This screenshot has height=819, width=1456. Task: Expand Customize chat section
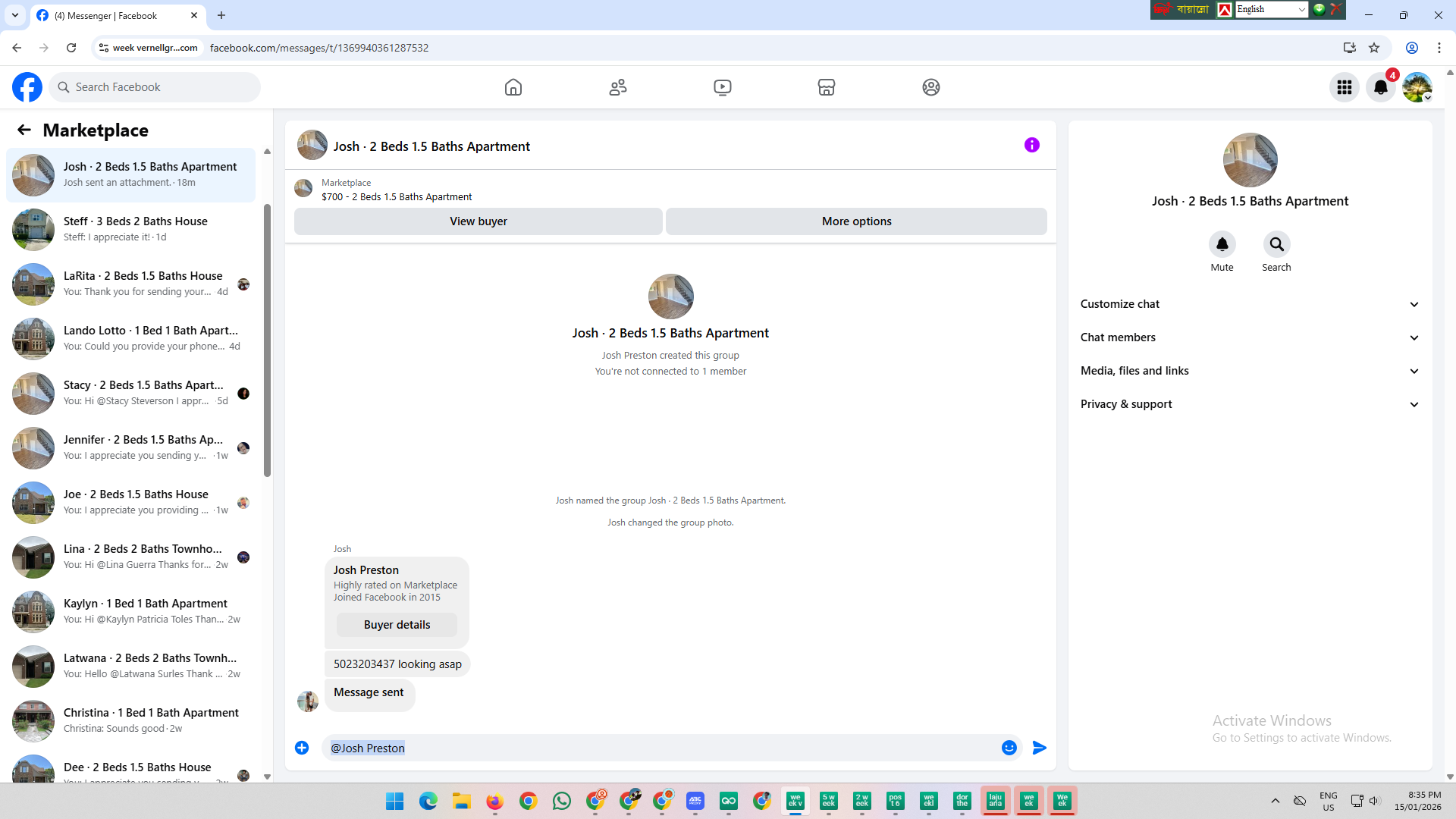[x=1250, y=304]
